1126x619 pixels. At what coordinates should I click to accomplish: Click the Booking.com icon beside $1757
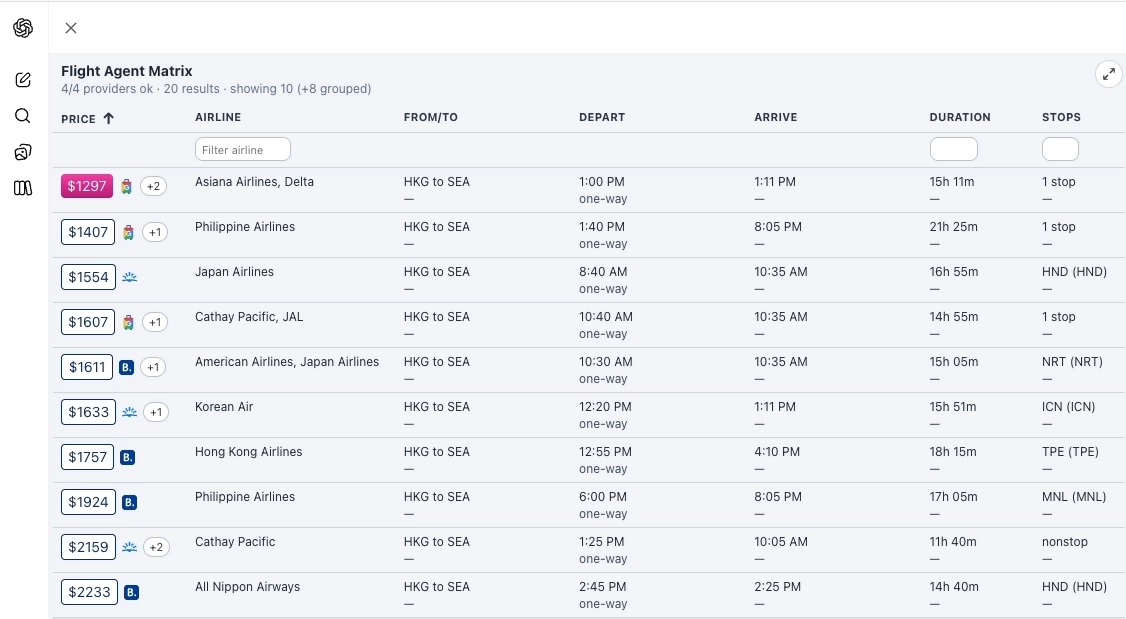[127, 457]
